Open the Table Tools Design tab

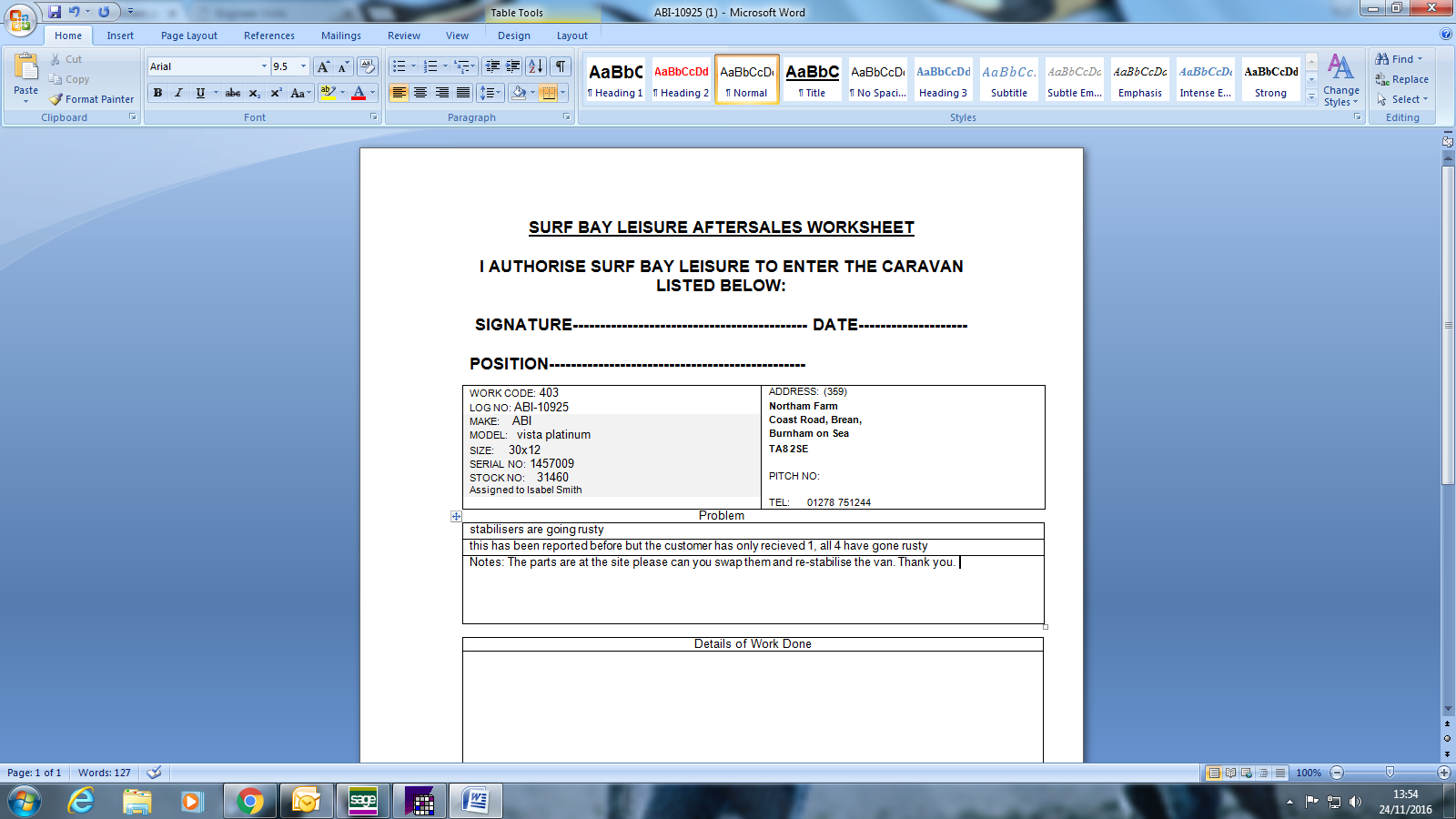click(514, 35)
